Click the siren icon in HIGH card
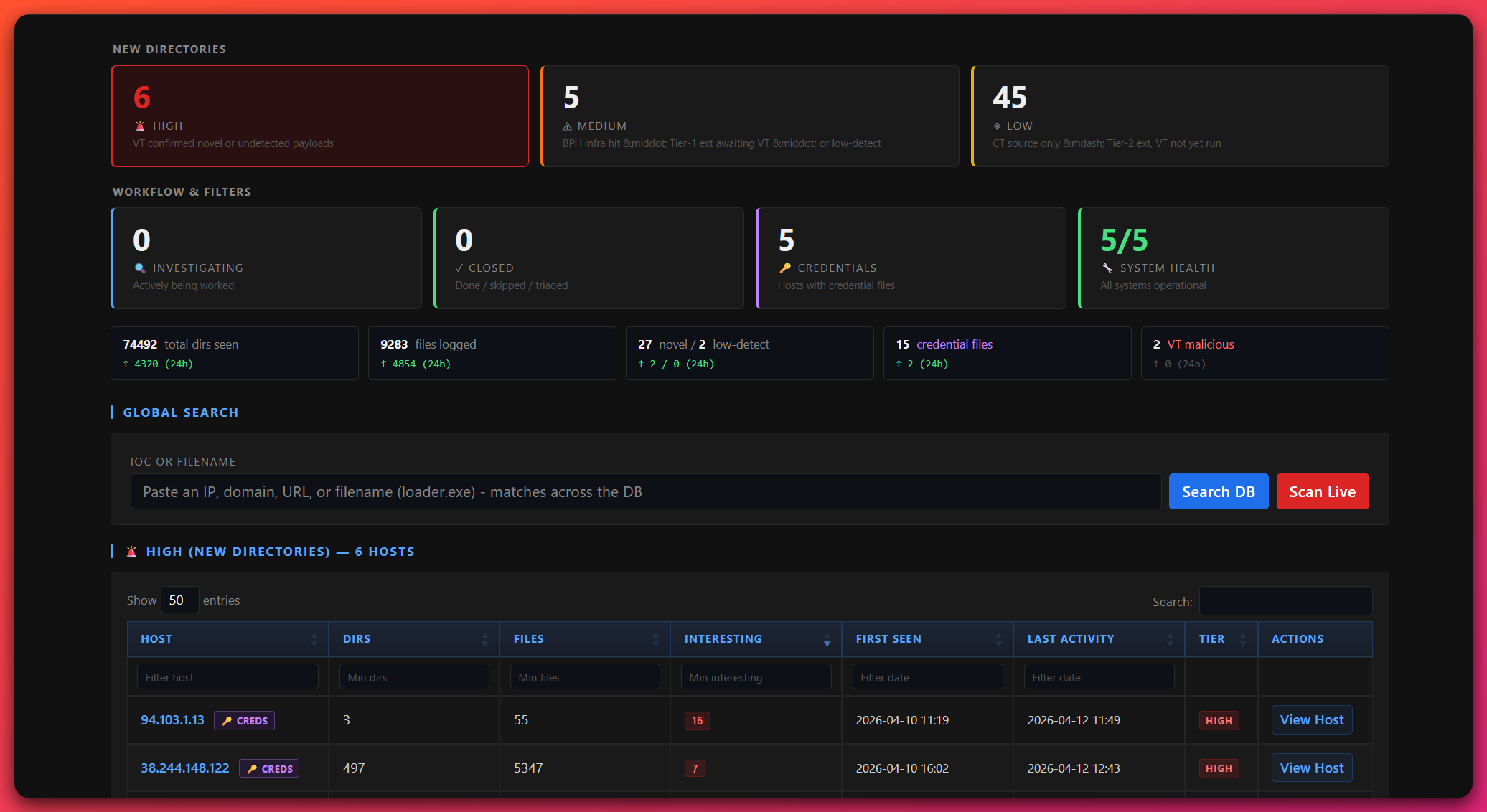This screenshot has width=1487, height=812. [x=140, y=126]
